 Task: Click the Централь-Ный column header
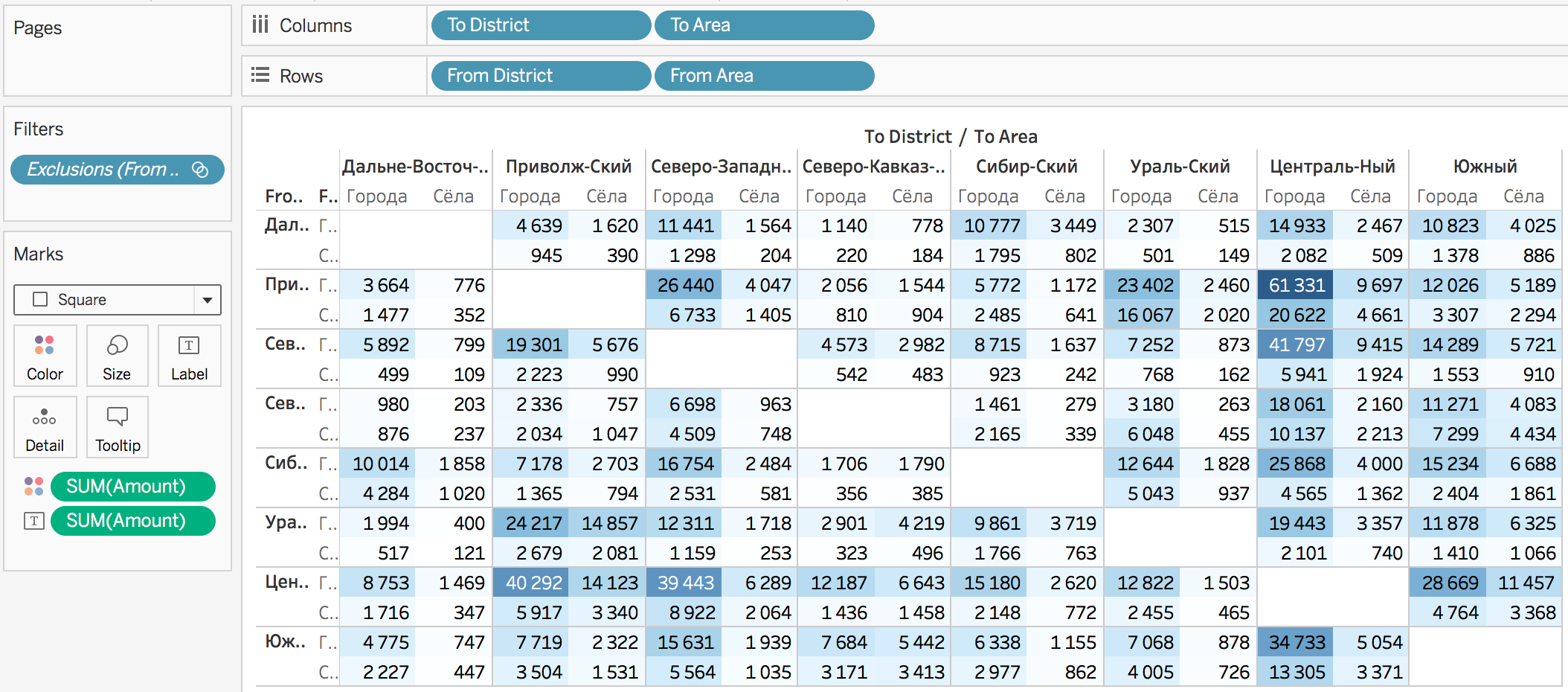click(x=1332, y=167)
